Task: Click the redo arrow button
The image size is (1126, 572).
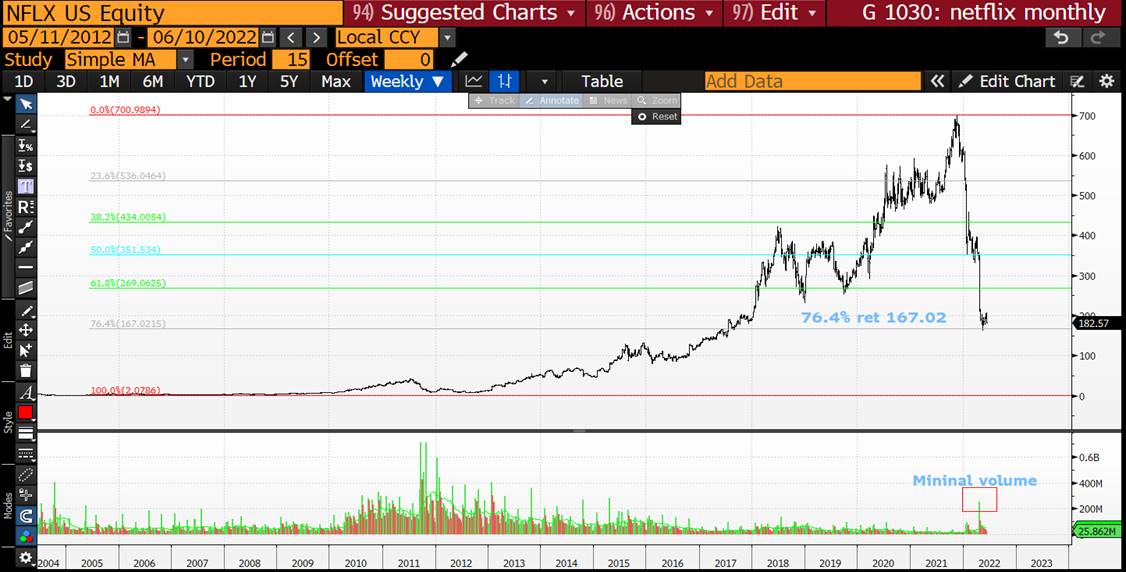Action: (x=1098, y=38)
